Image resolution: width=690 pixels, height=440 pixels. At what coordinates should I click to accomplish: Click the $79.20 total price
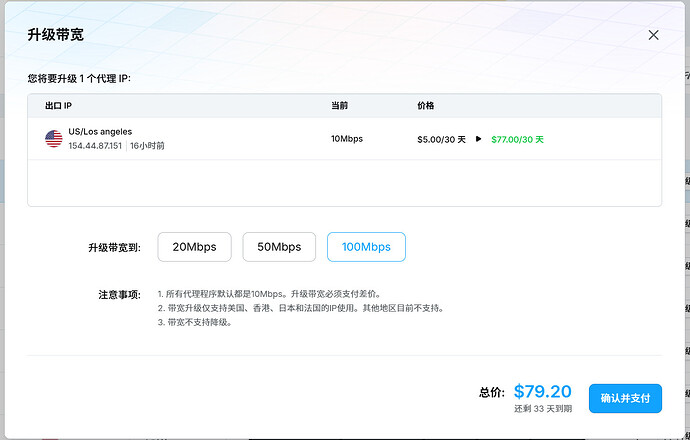(x=543, y=391)
